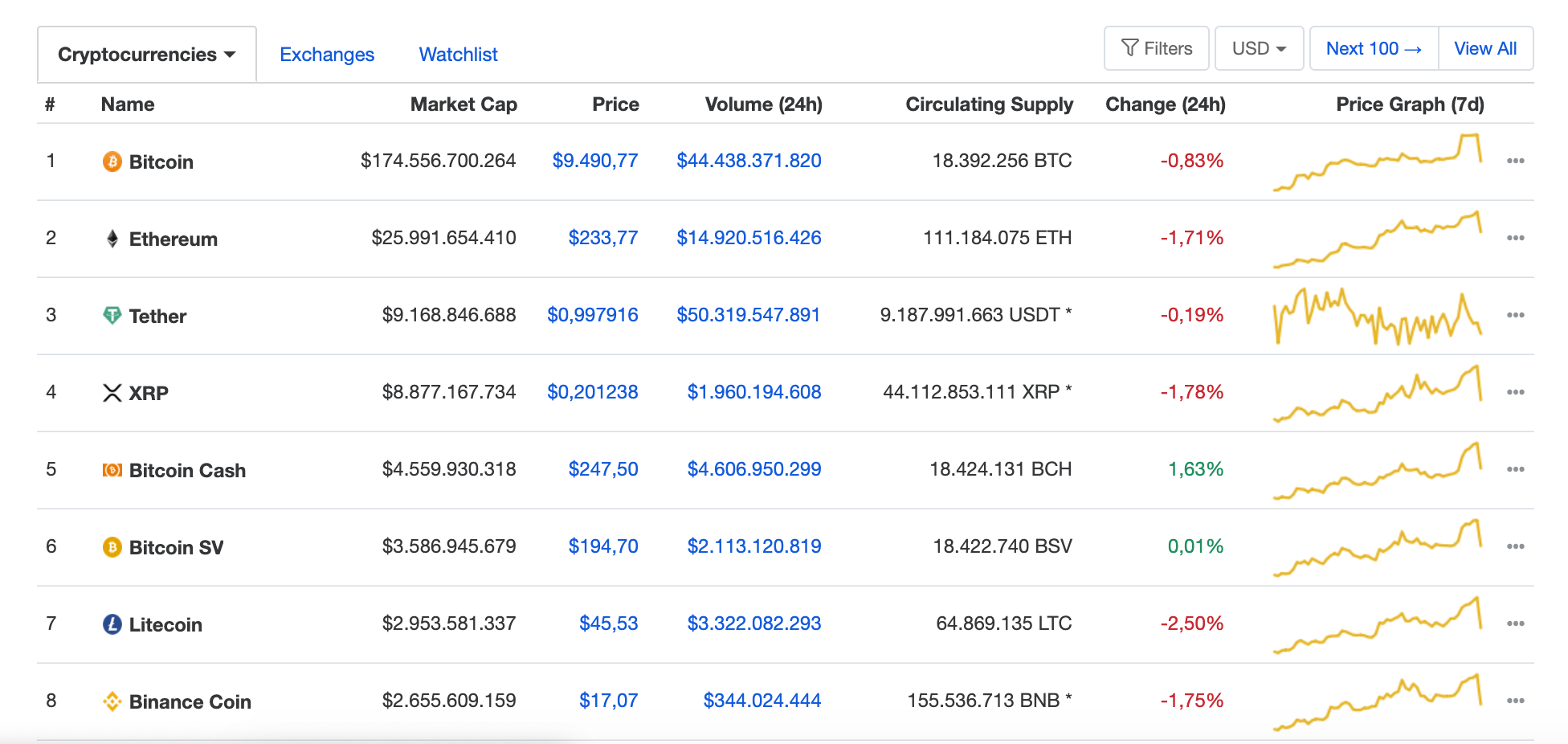Click XRP price $0,201238
The height and width of the screenshot is (744, 1568).
tap(593, 392)
